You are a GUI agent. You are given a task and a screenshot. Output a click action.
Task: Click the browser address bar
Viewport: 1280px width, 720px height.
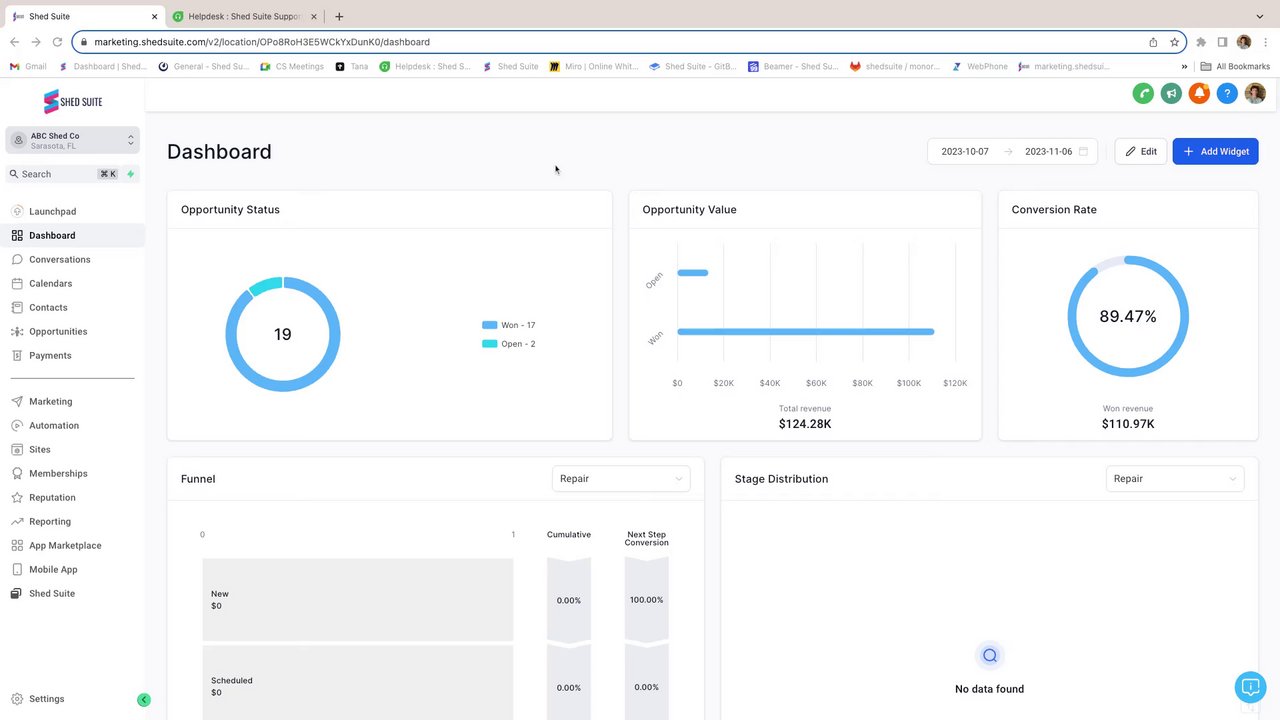(630, 42)
